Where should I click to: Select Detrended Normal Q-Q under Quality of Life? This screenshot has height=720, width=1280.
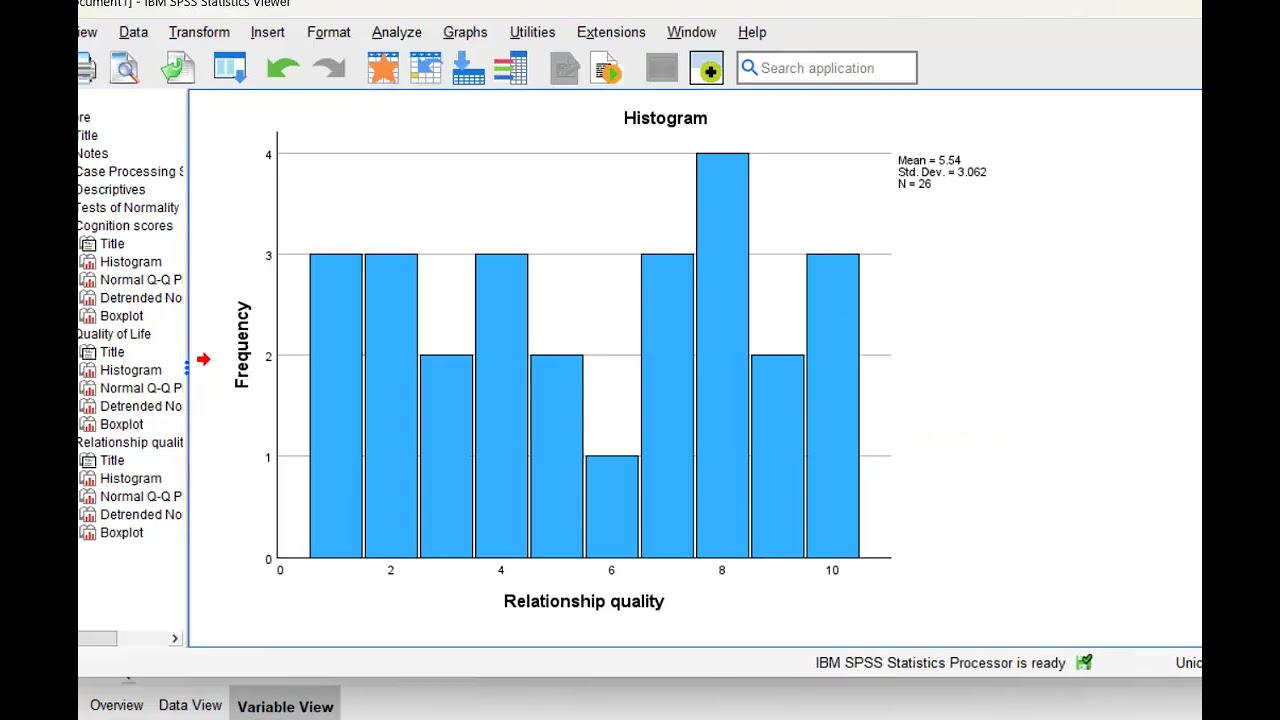coord(141,406)
